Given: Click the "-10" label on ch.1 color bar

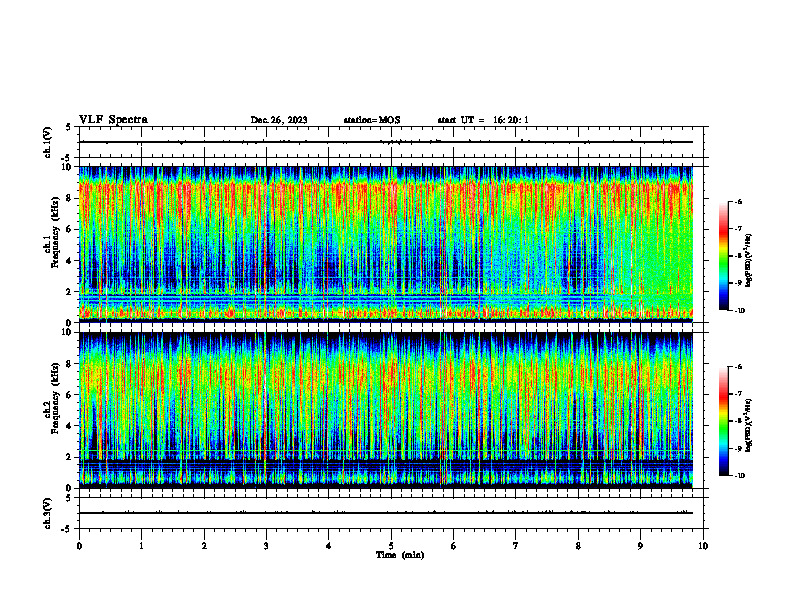Looking at the screenshot, I should coord(740,311).
